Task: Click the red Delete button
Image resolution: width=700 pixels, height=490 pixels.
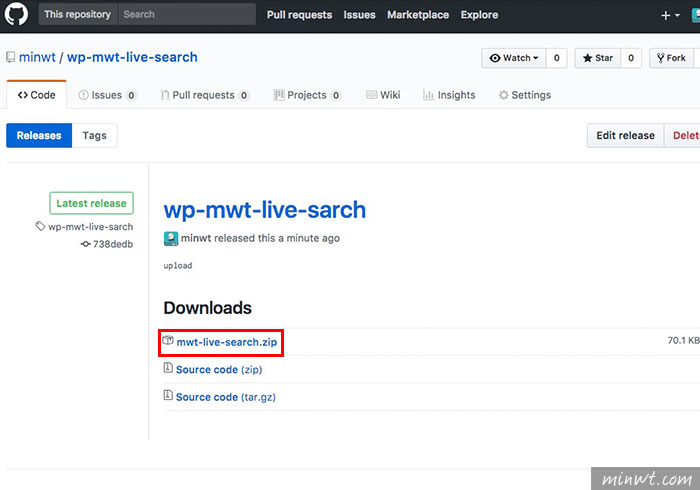Action: click(683, 135)
